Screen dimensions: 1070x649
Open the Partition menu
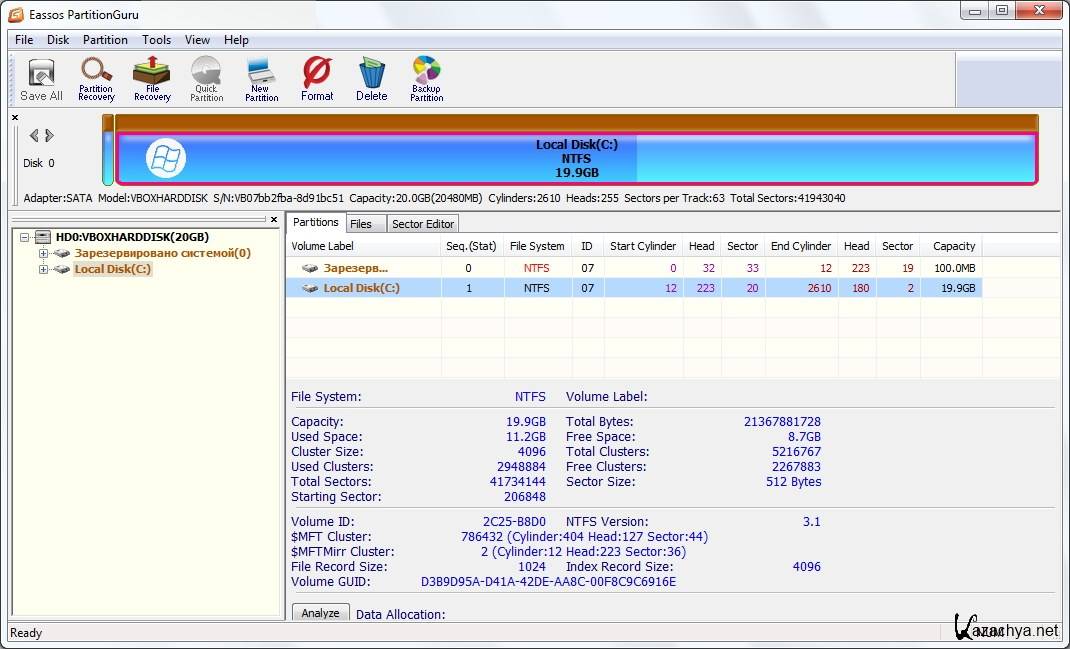tap(105, 40)
